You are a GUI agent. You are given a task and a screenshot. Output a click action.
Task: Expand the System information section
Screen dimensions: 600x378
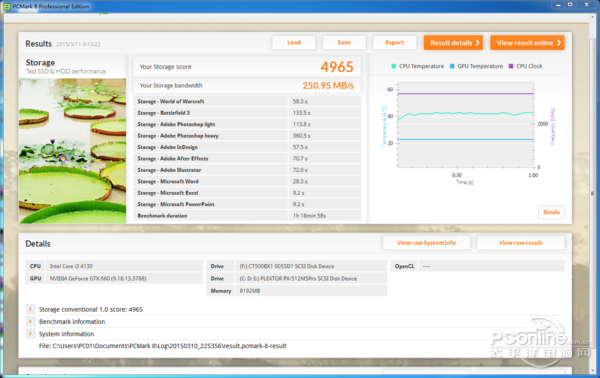coord(30,334)
